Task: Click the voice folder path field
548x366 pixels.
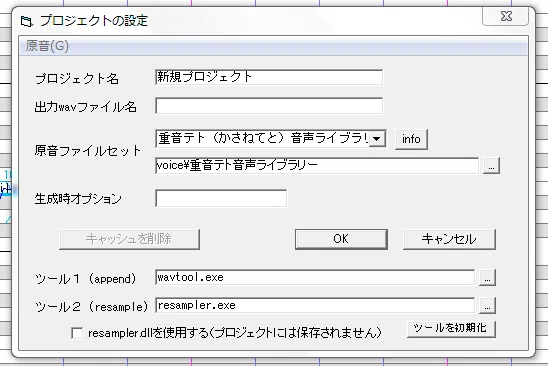Action: pos(317,165)
